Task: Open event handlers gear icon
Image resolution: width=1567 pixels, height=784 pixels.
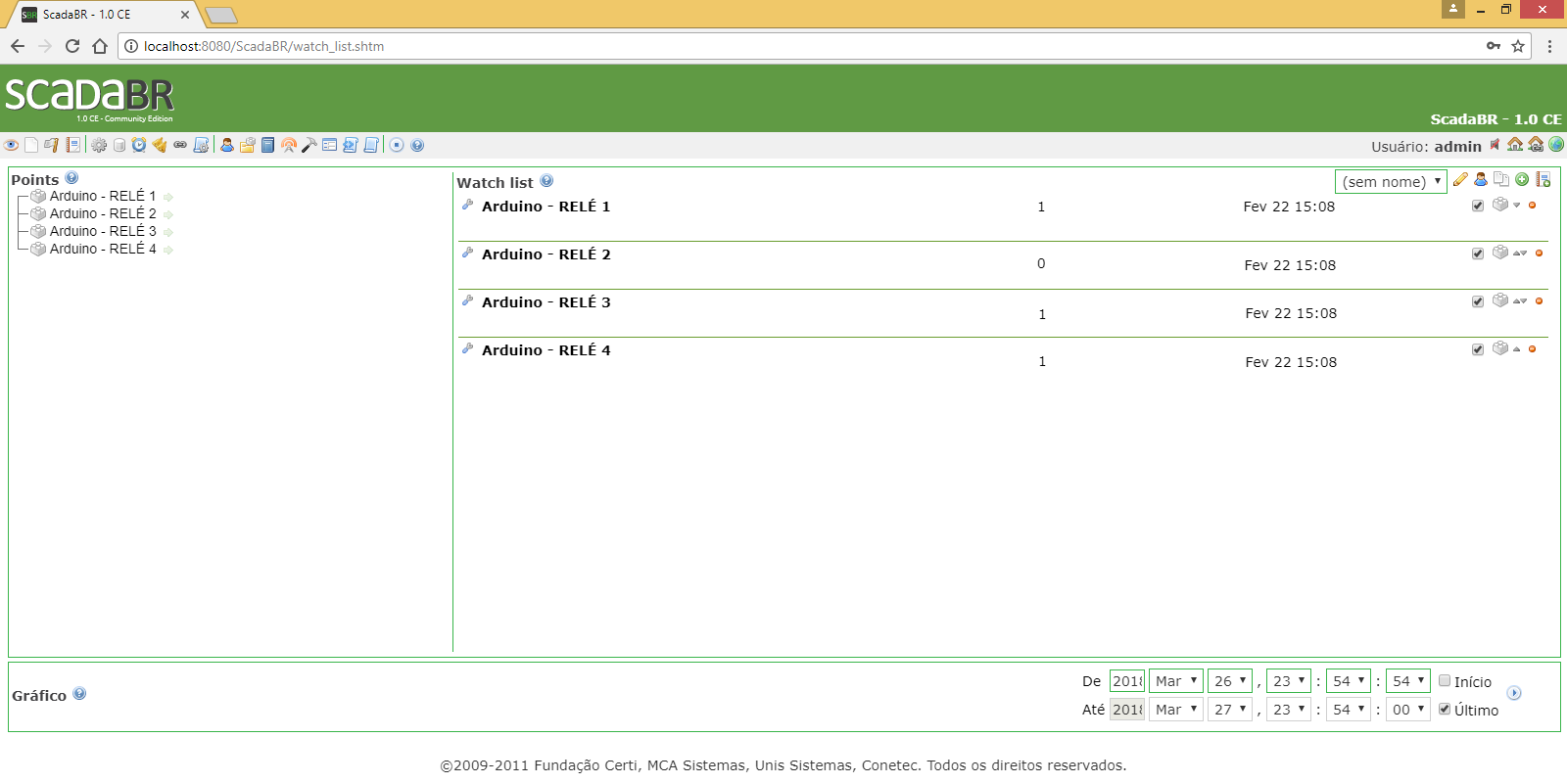Action: click(99, 145)
